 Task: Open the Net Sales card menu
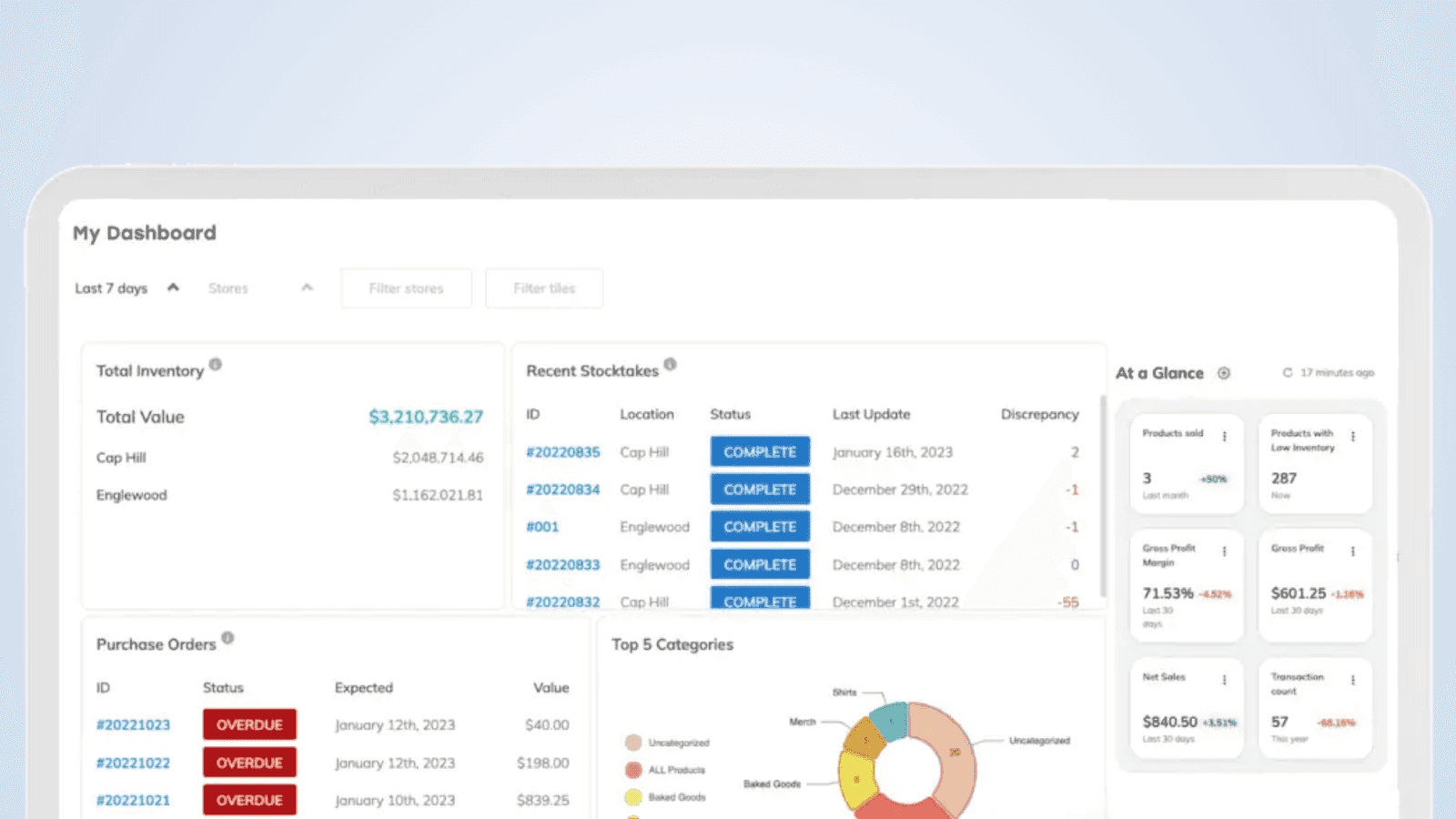click(1226, 680)
